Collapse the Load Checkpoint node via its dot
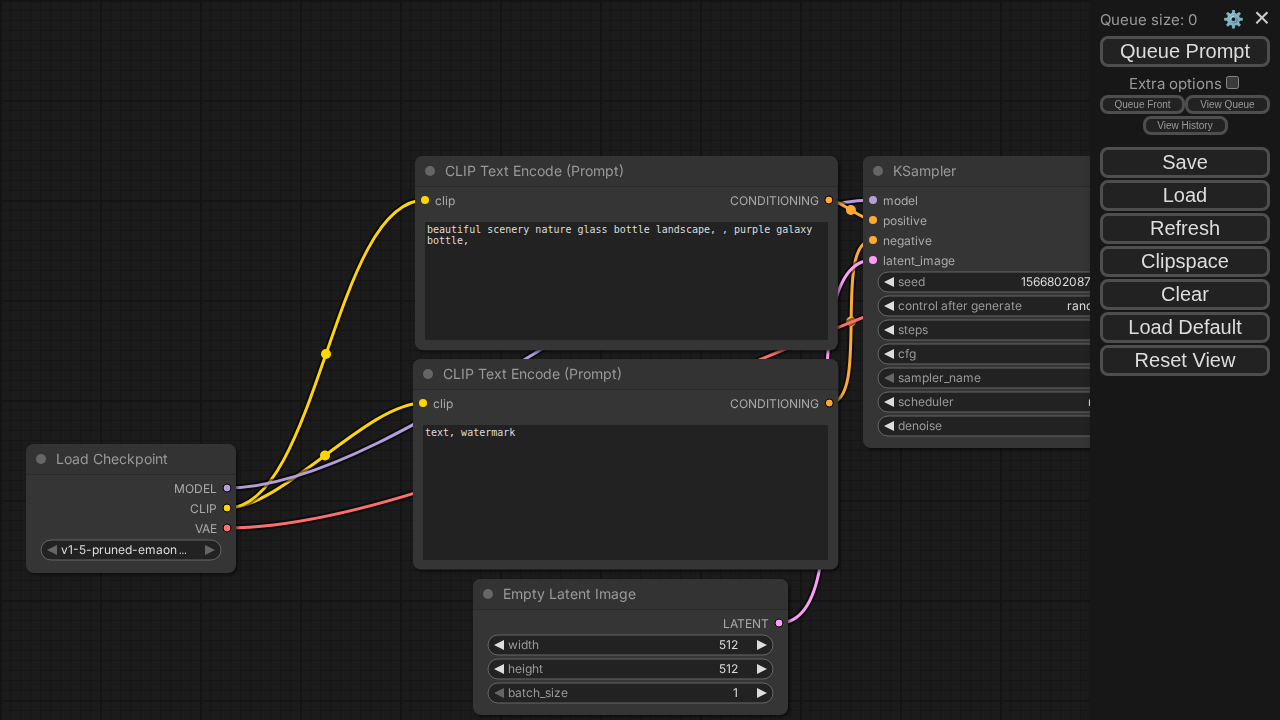The width and height of the screenshot is (1280, 720). [x=41, y=459]
